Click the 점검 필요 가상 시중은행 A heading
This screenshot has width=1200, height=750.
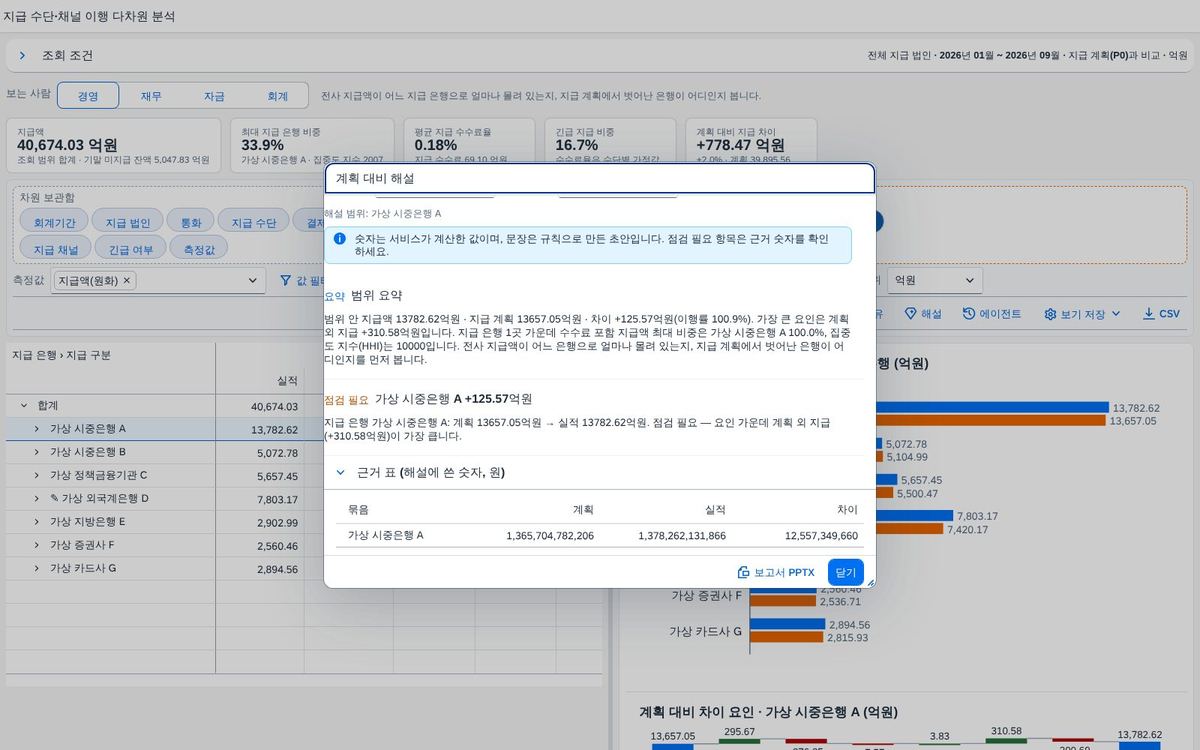point(428,399)
